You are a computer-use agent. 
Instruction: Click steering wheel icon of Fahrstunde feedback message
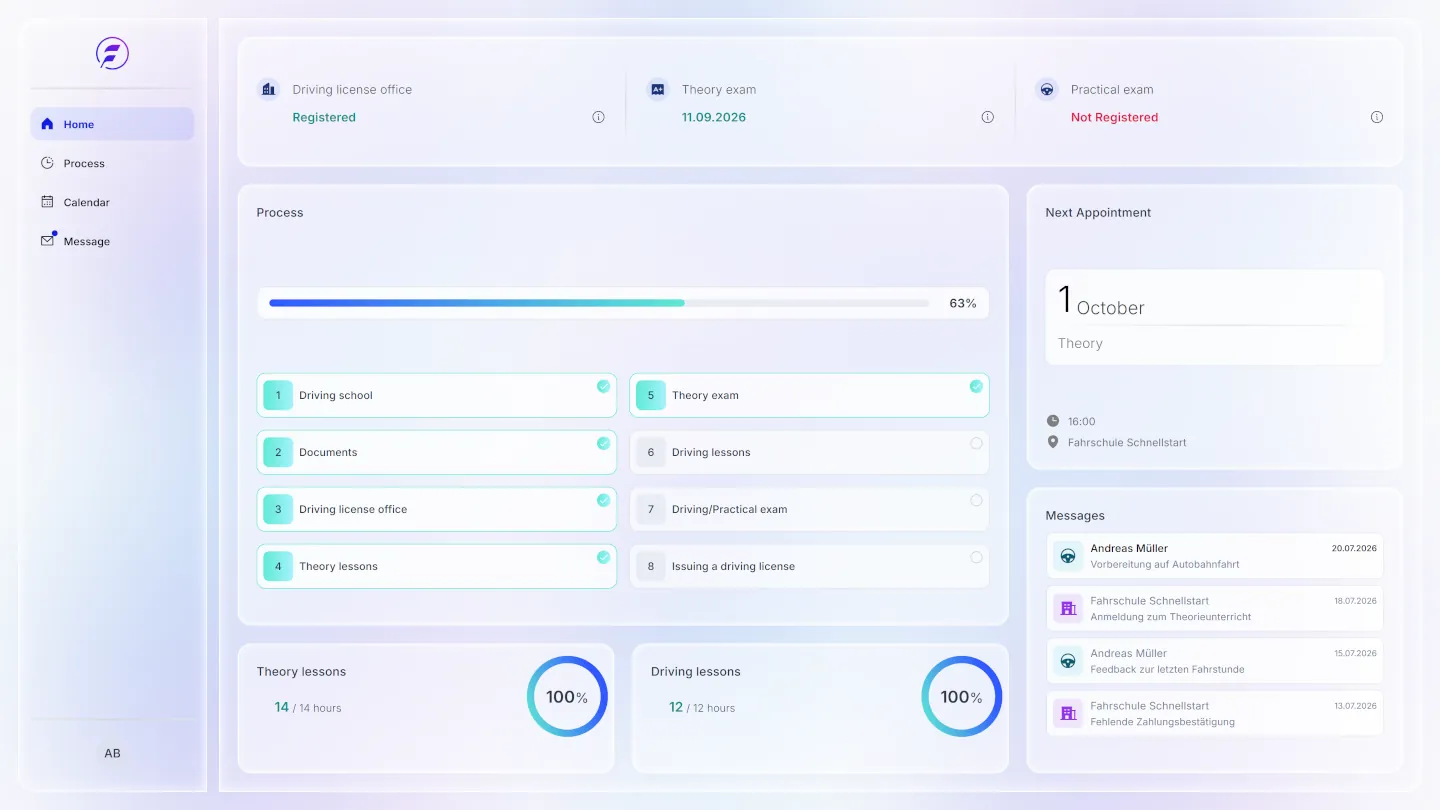click(1068, 661)
